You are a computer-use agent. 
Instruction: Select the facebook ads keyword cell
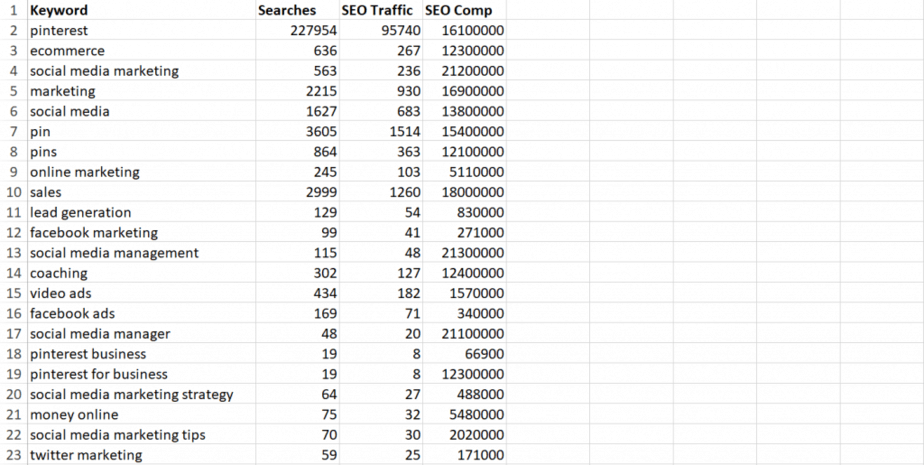tap(72, 313)
